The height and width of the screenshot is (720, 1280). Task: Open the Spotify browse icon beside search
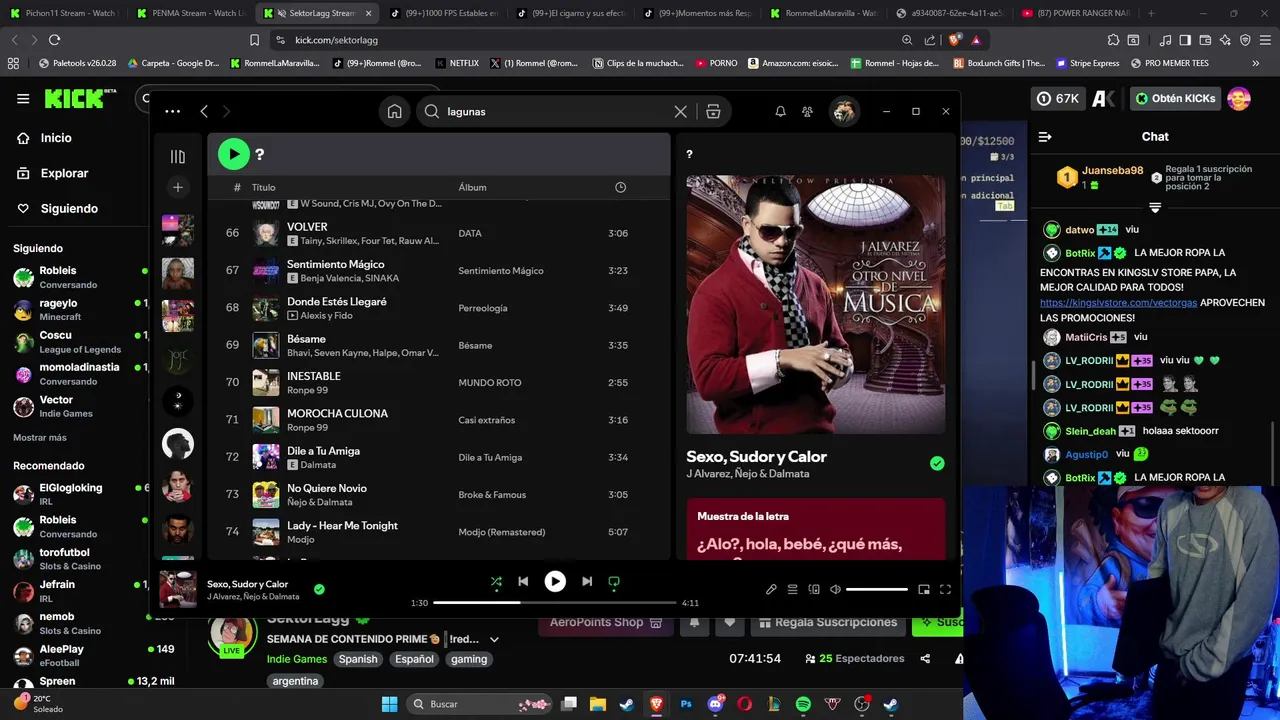(713, 112)
